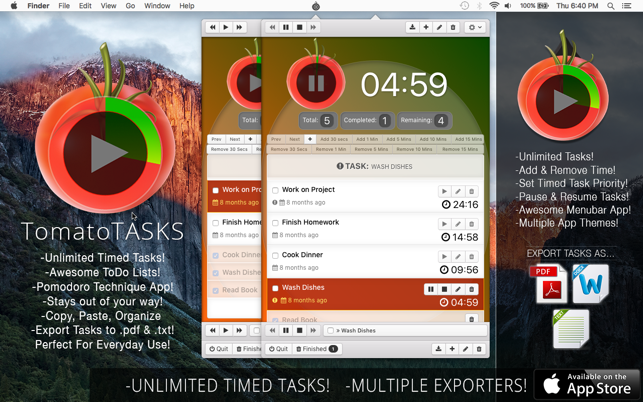Click pencil icon on the Wash Dishes row
Screen dimensions: 643x402
pos(458,289)
